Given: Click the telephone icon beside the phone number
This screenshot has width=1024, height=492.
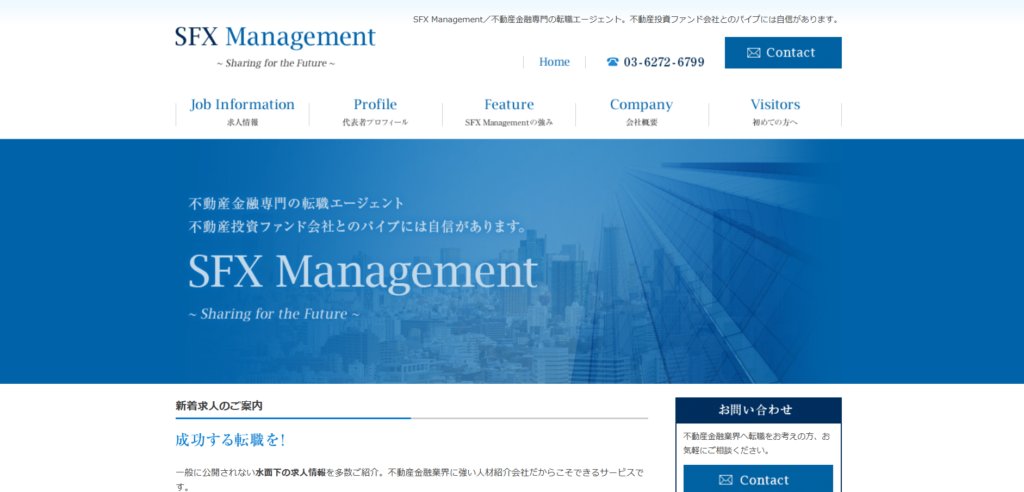Looking at the screenshot, I should (x=613, y=62).
